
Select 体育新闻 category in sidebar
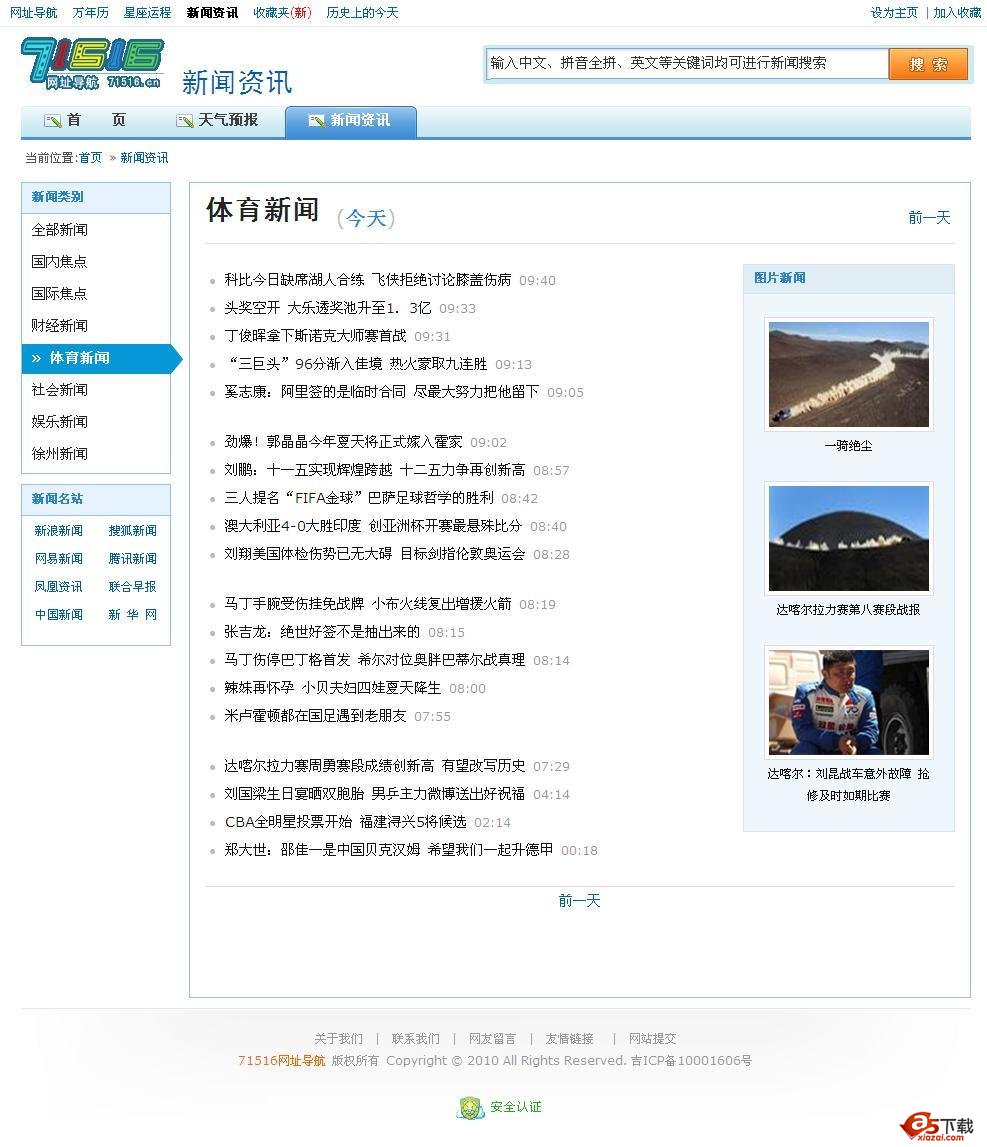102,358
